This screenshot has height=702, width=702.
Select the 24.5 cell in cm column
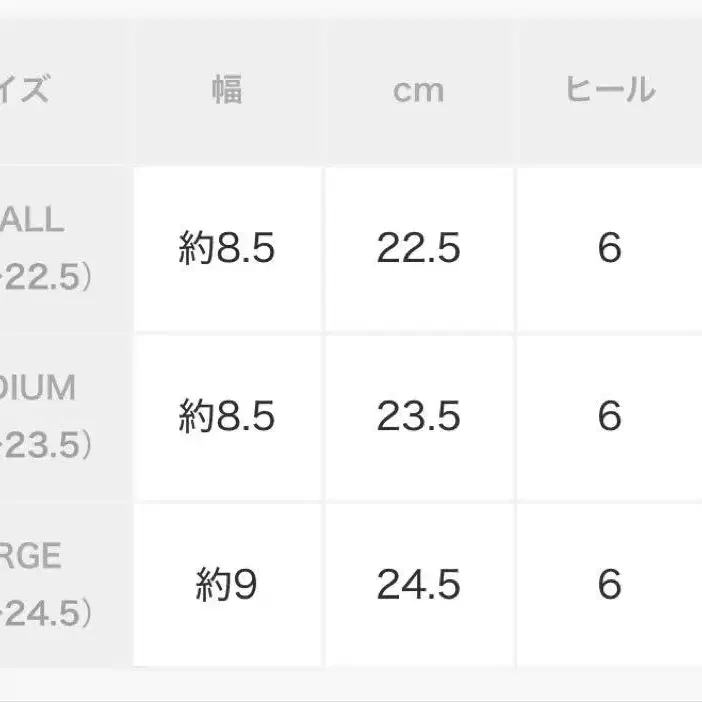tap(418, 585)
